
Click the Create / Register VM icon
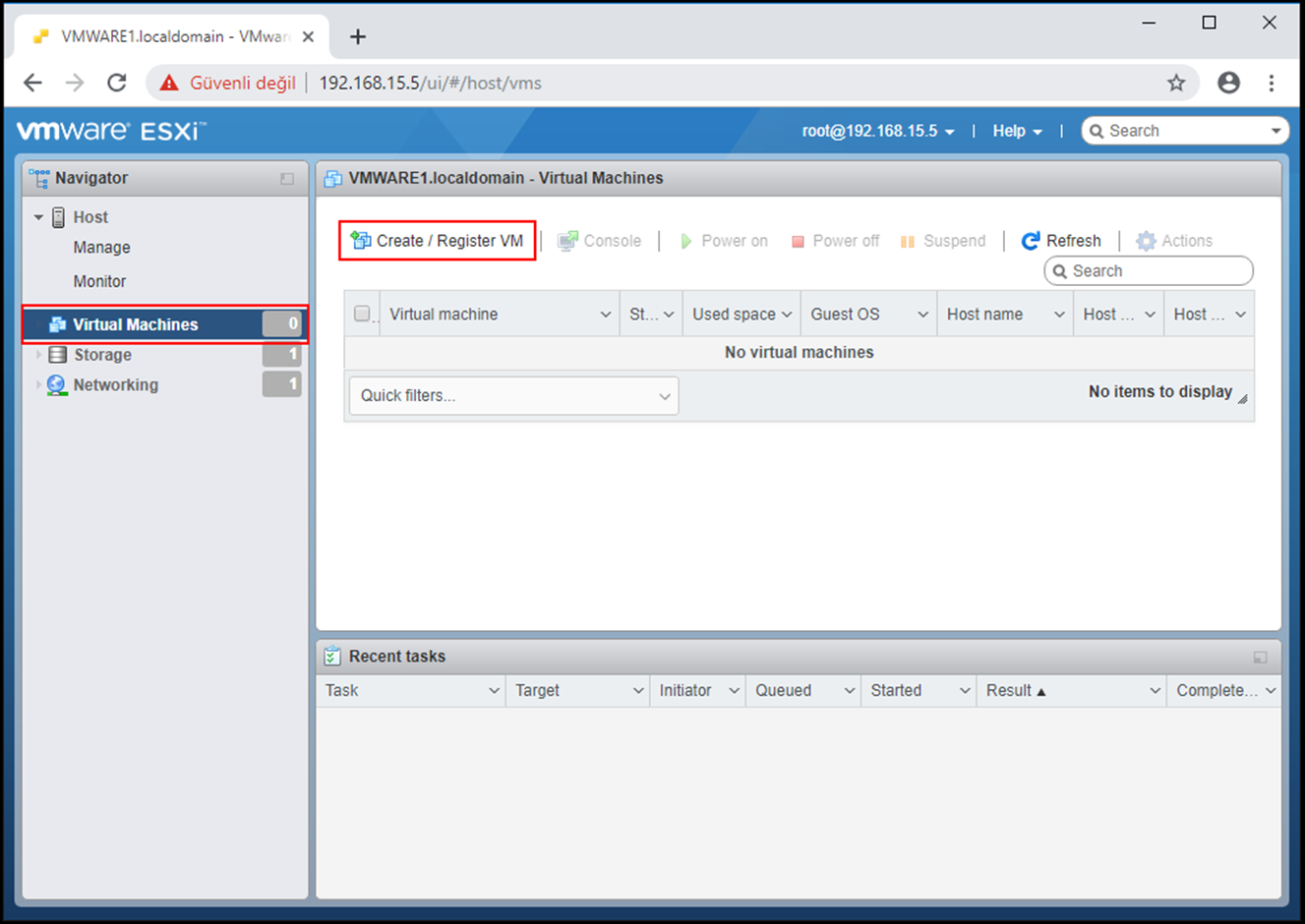(361, 241)
